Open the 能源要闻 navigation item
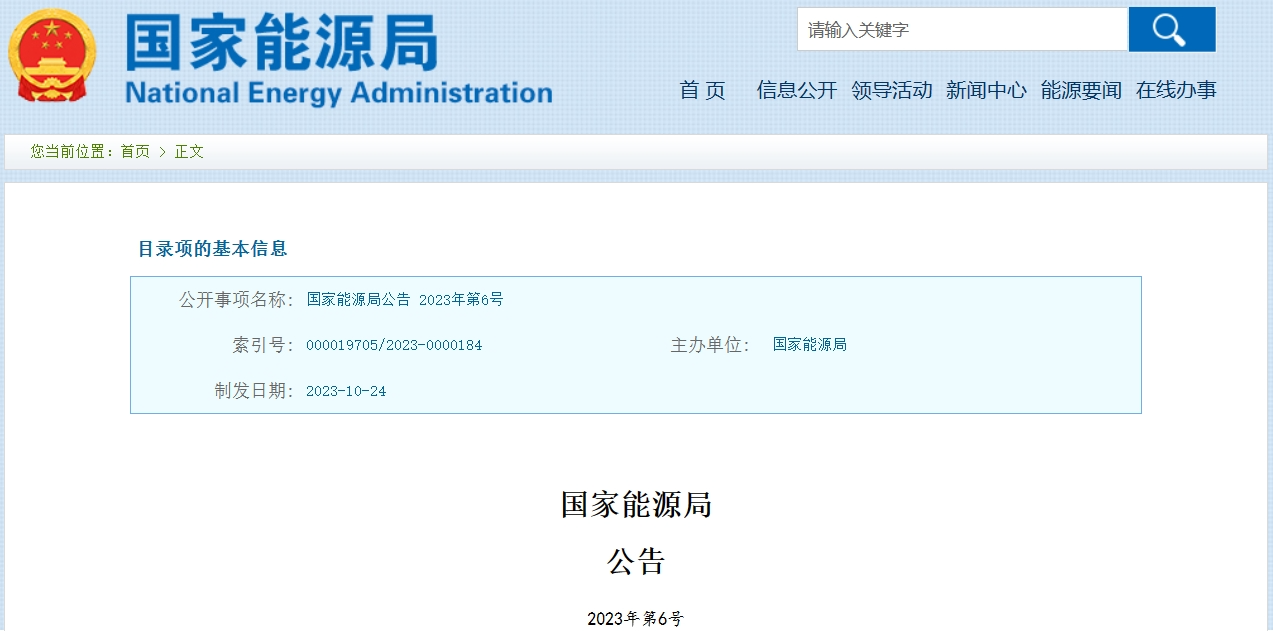The image size is (1273, 631). click(1081, 90)
